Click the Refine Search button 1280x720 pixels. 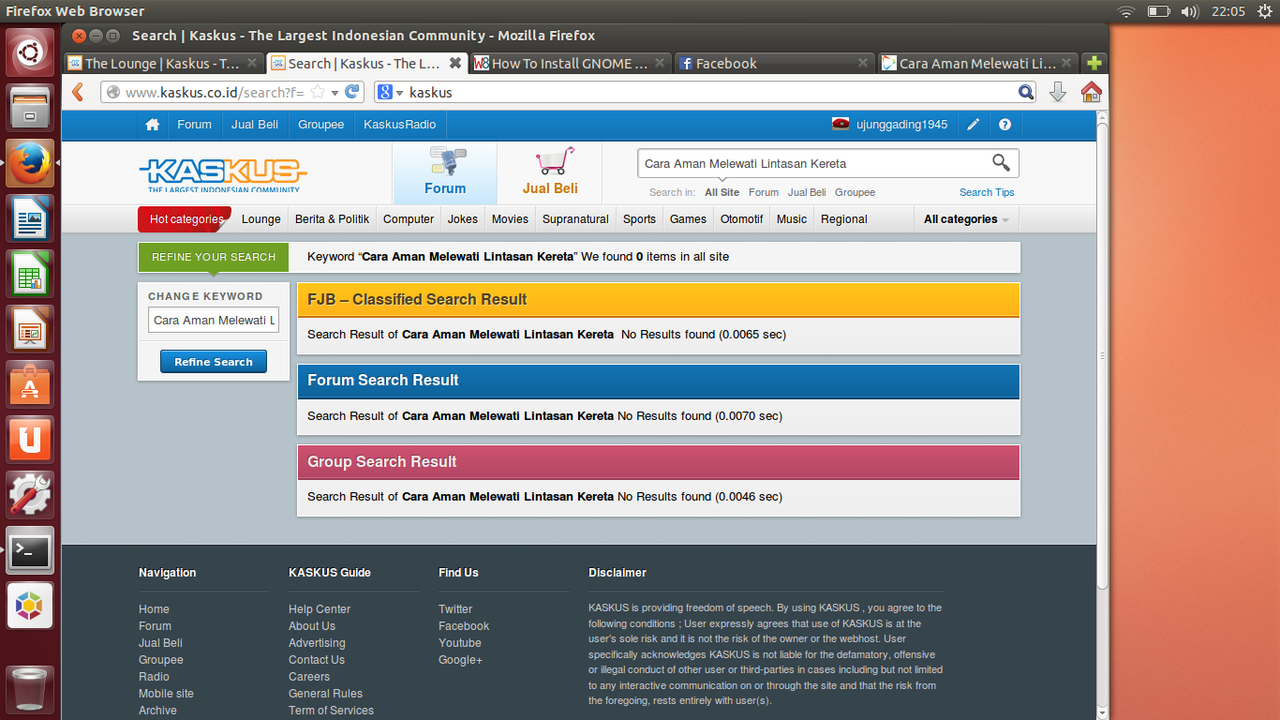(213, 362)
